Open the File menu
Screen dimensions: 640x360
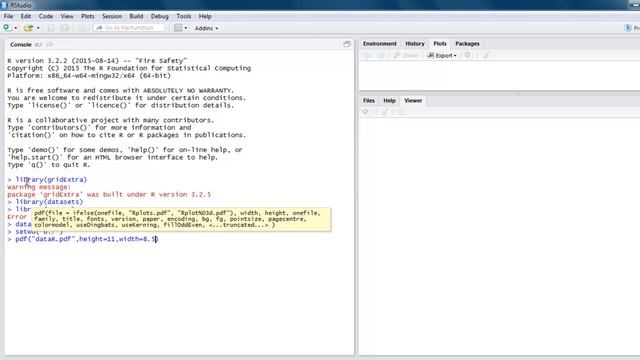pyautogui.click(x=8, y=16)
